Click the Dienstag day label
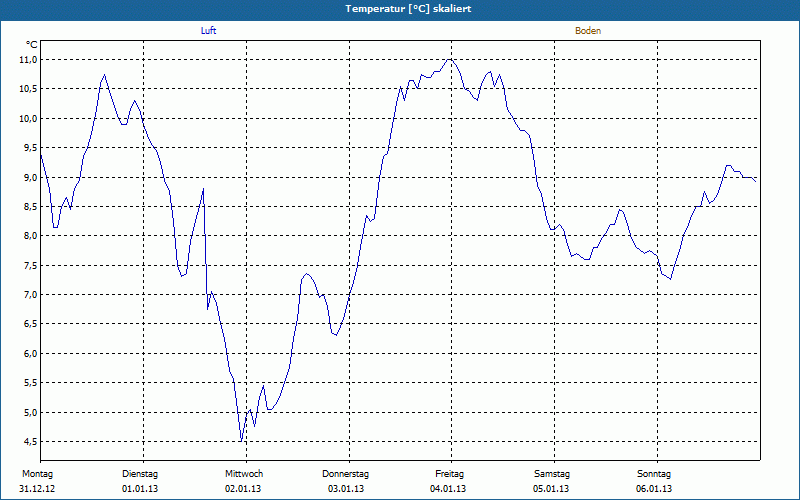Viewport: 800px width, 500px height. click(x=140, y=474)
